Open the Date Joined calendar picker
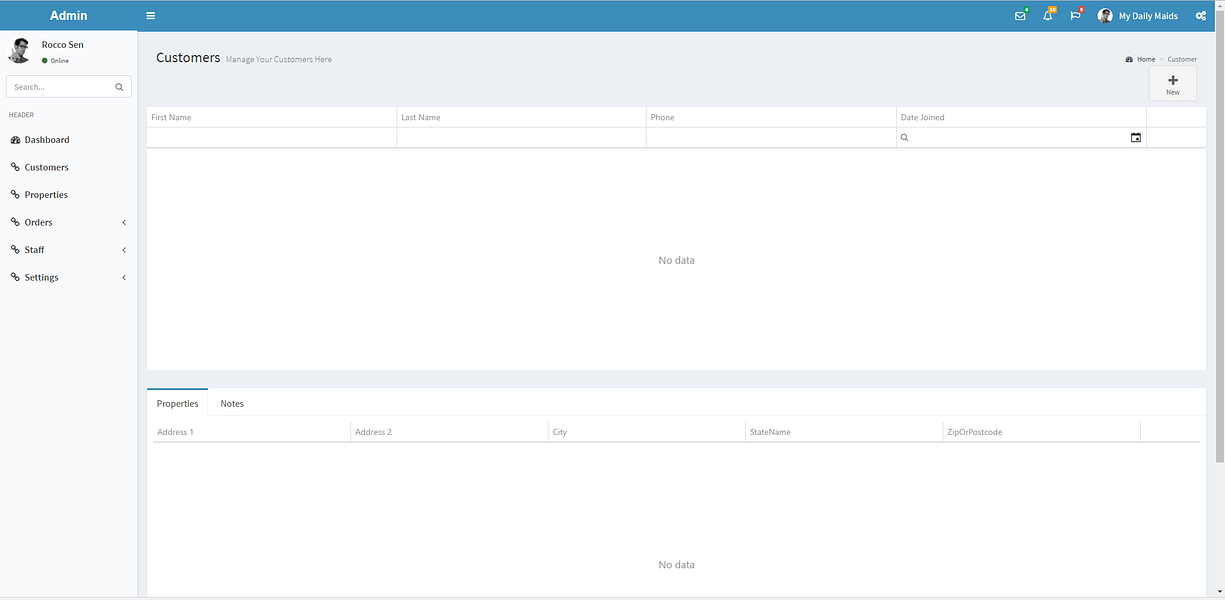The width and height of the screenshot is (1225, 600). [x=1136, y=138]
